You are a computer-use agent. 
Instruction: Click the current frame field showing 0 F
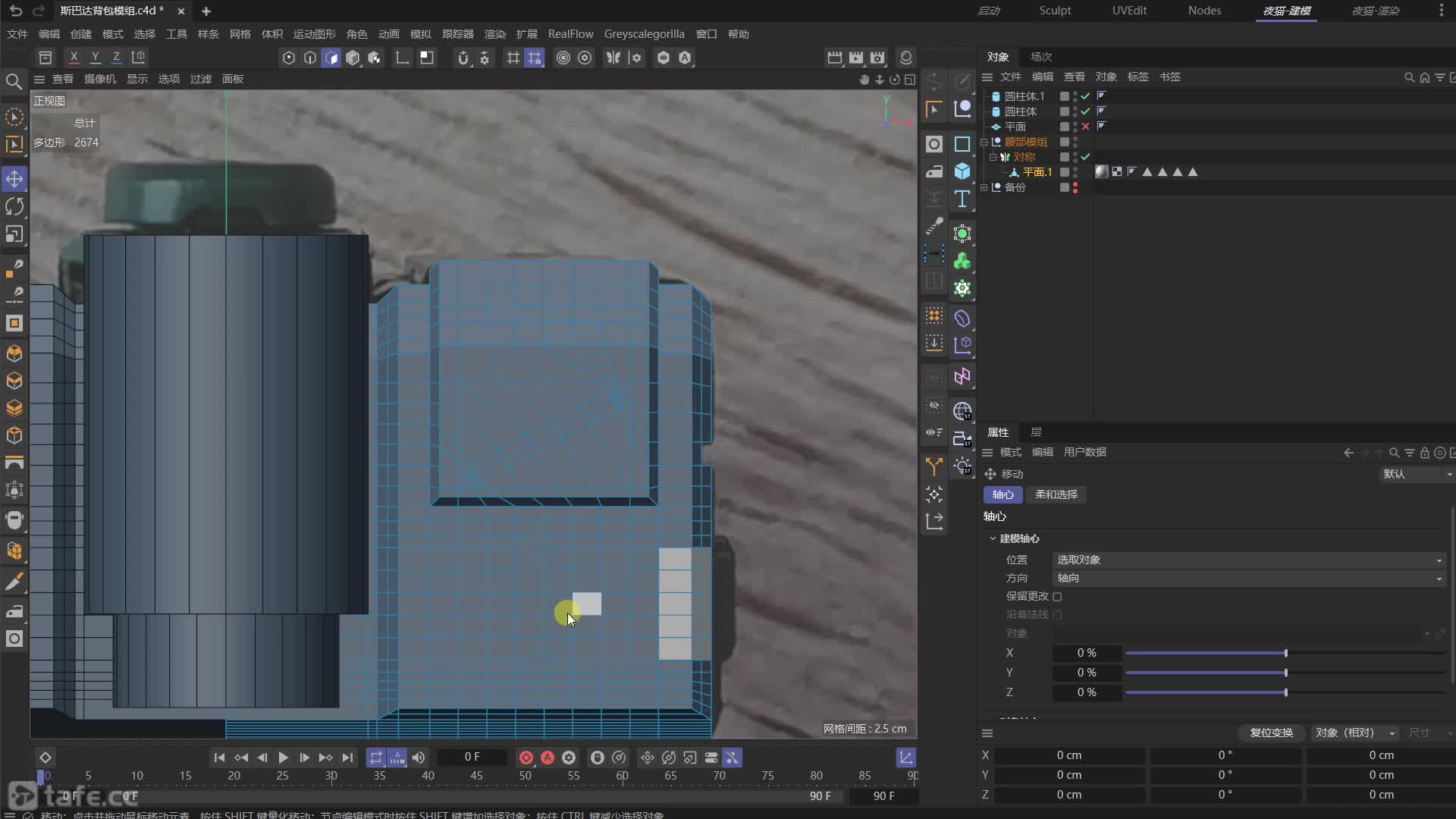coord(472,757)
